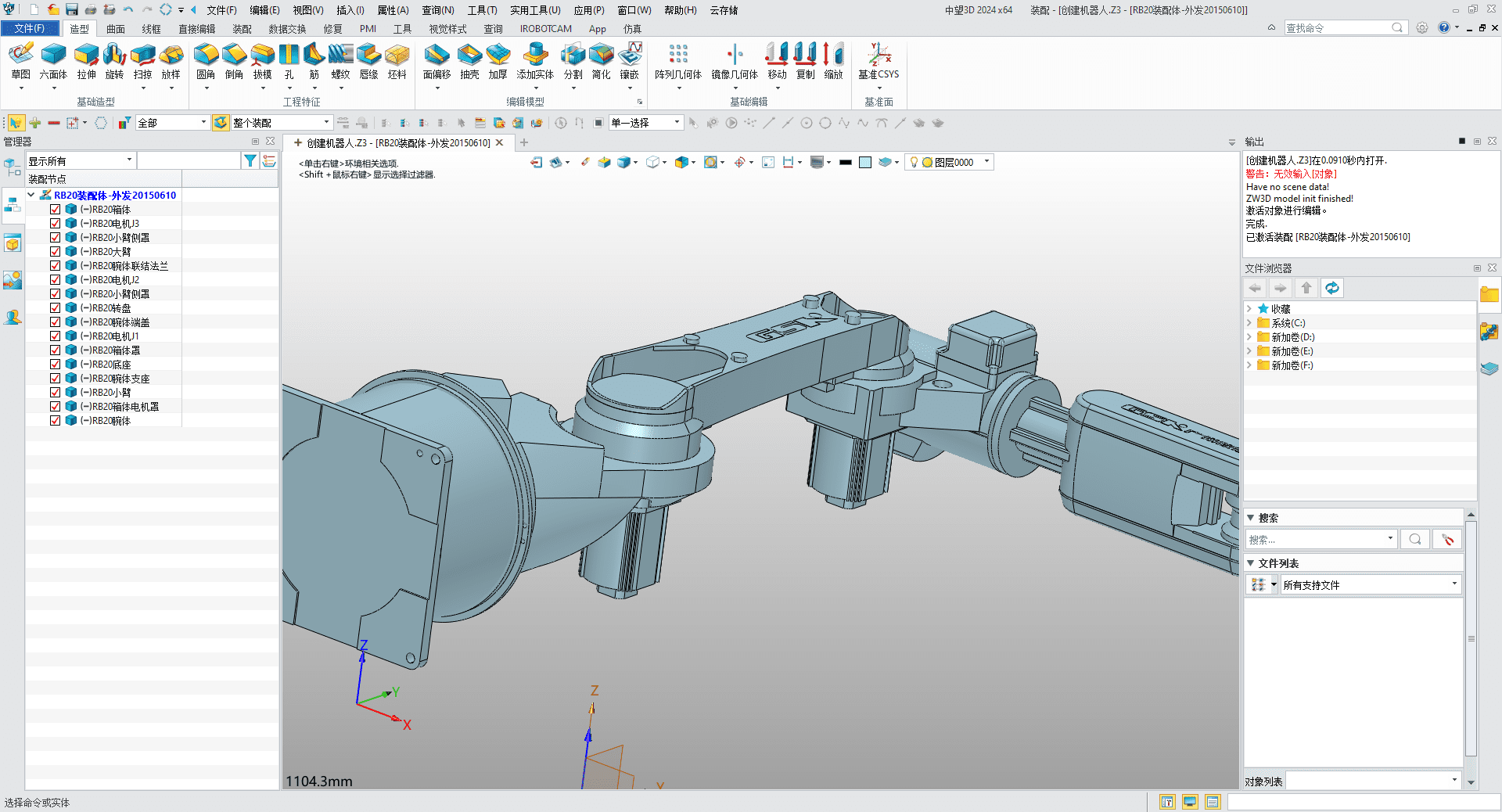Uncheck the RB20电机J2 checkbox
Viewport: 1502px width, 812px height.
pyautogui.click(x=55, y=279)
